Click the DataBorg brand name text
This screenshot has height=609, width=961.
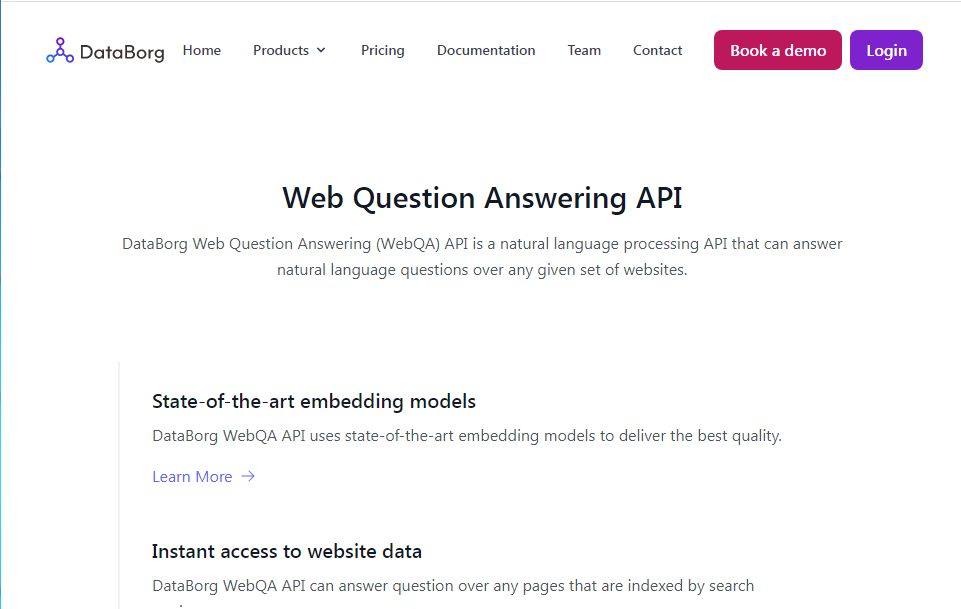pyautogui.click(x=122, y=51)
